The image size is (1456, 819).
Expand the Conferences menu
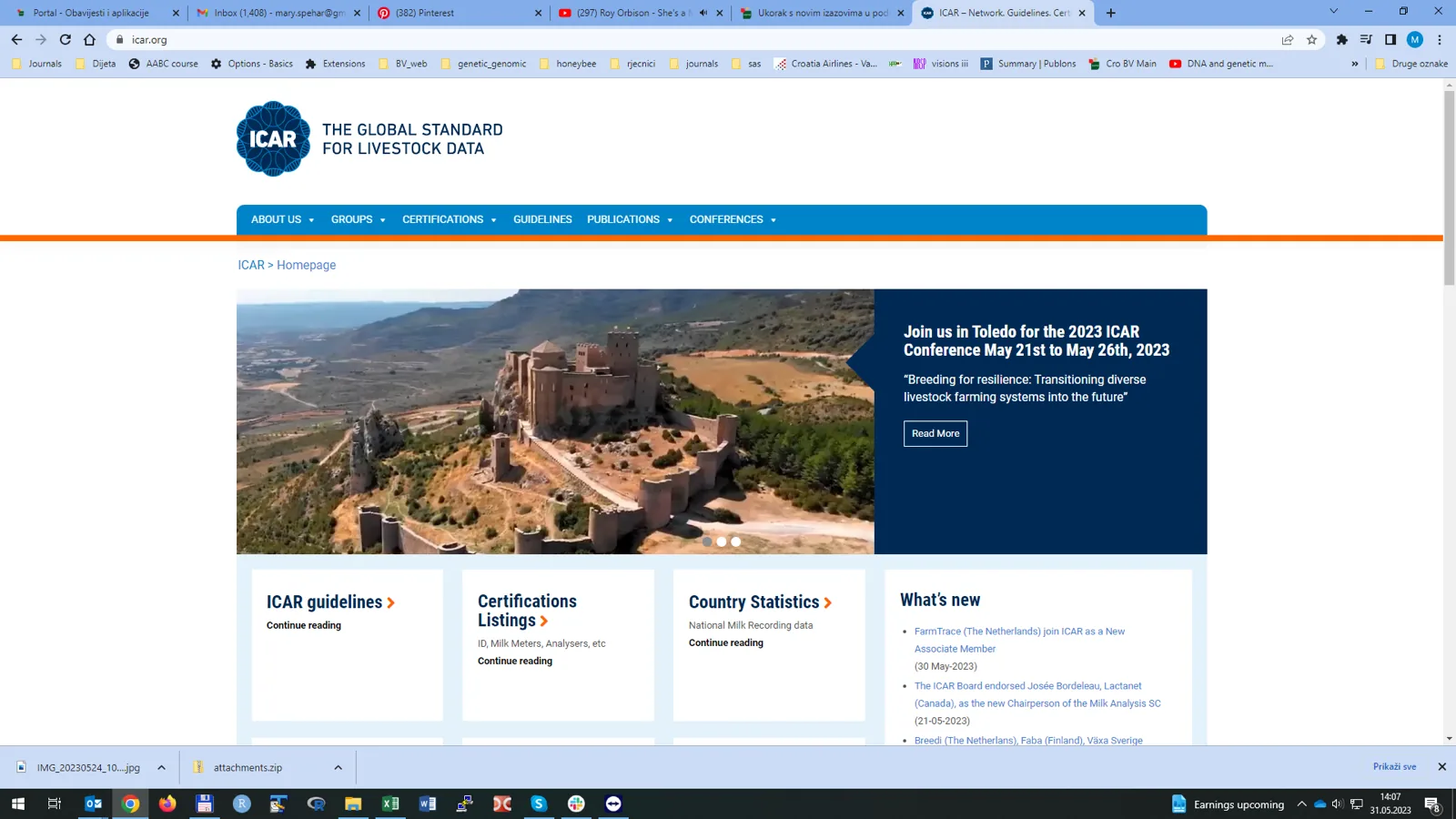point(733,219)
